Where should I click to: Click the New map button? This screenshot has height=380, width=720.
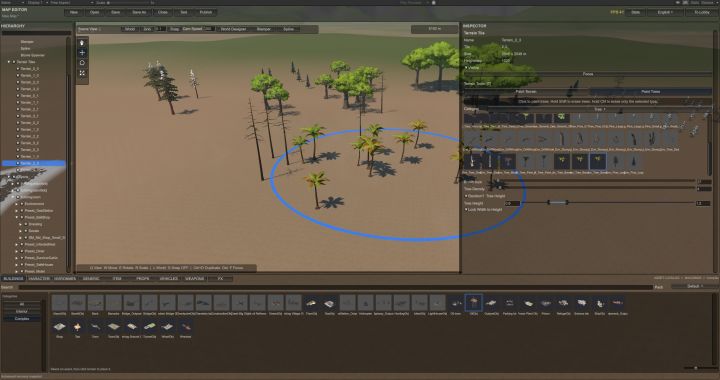[73, 12]
